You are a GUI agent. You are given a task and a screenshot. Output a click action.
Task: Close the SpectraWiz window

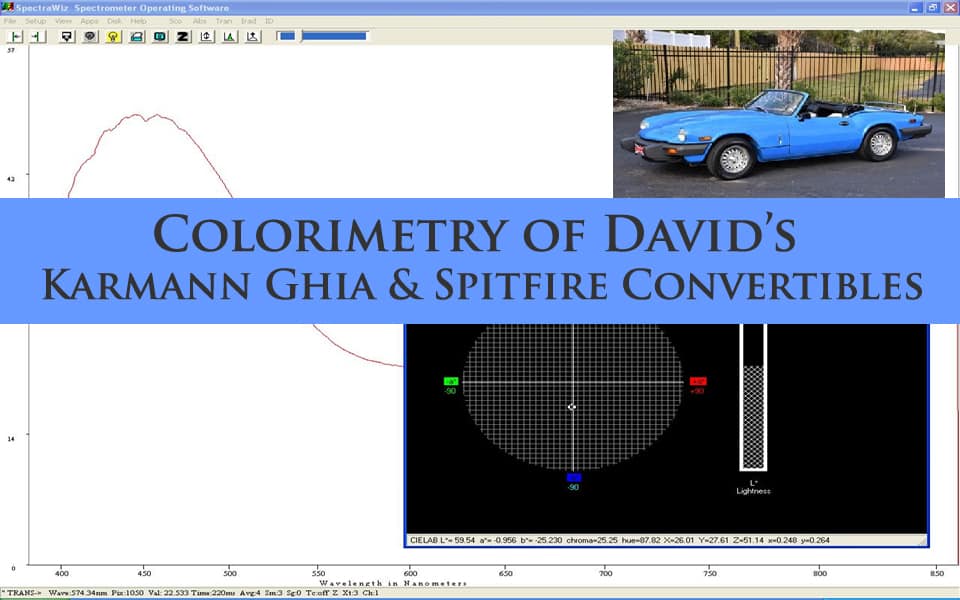point(950,7)
